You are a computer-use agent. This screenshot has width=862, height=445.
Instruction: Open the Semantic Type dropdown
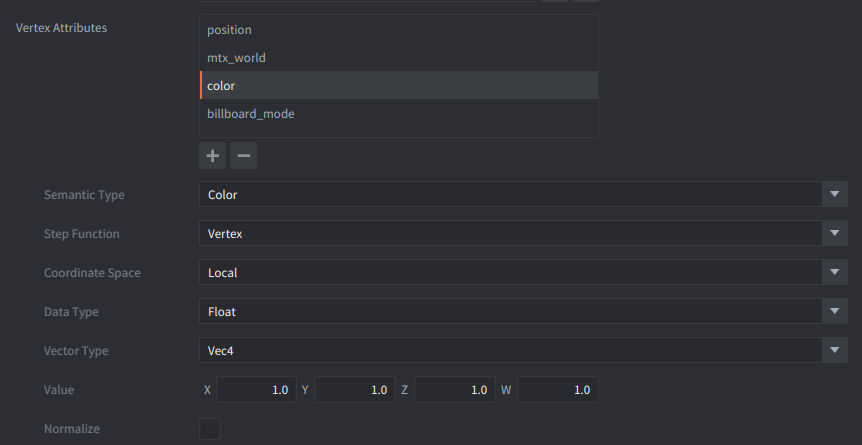(510, 195)
